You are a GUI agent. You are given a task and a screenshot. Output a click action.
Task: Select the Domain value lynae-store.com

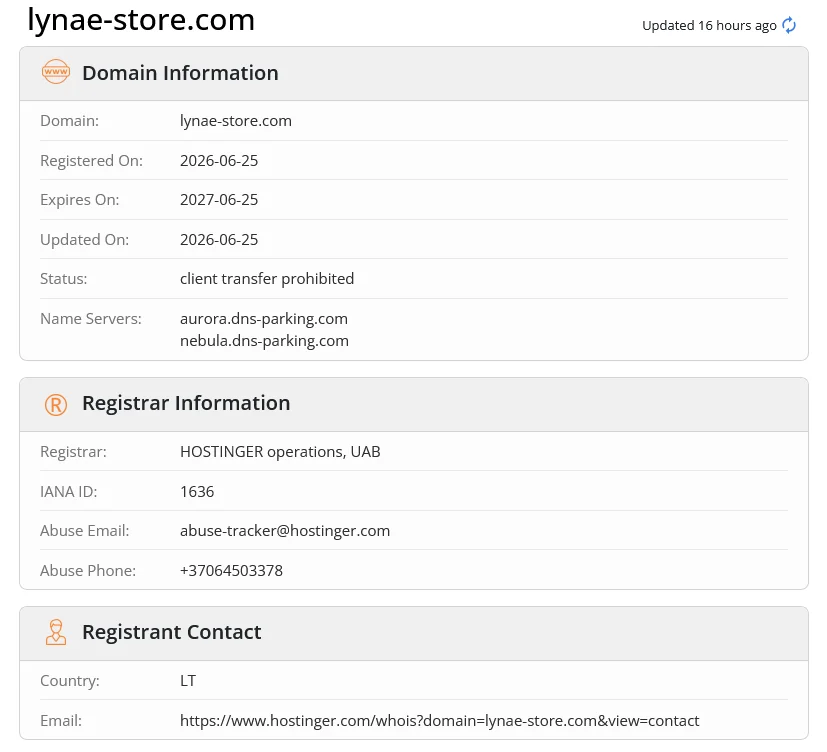click(236, 121)
